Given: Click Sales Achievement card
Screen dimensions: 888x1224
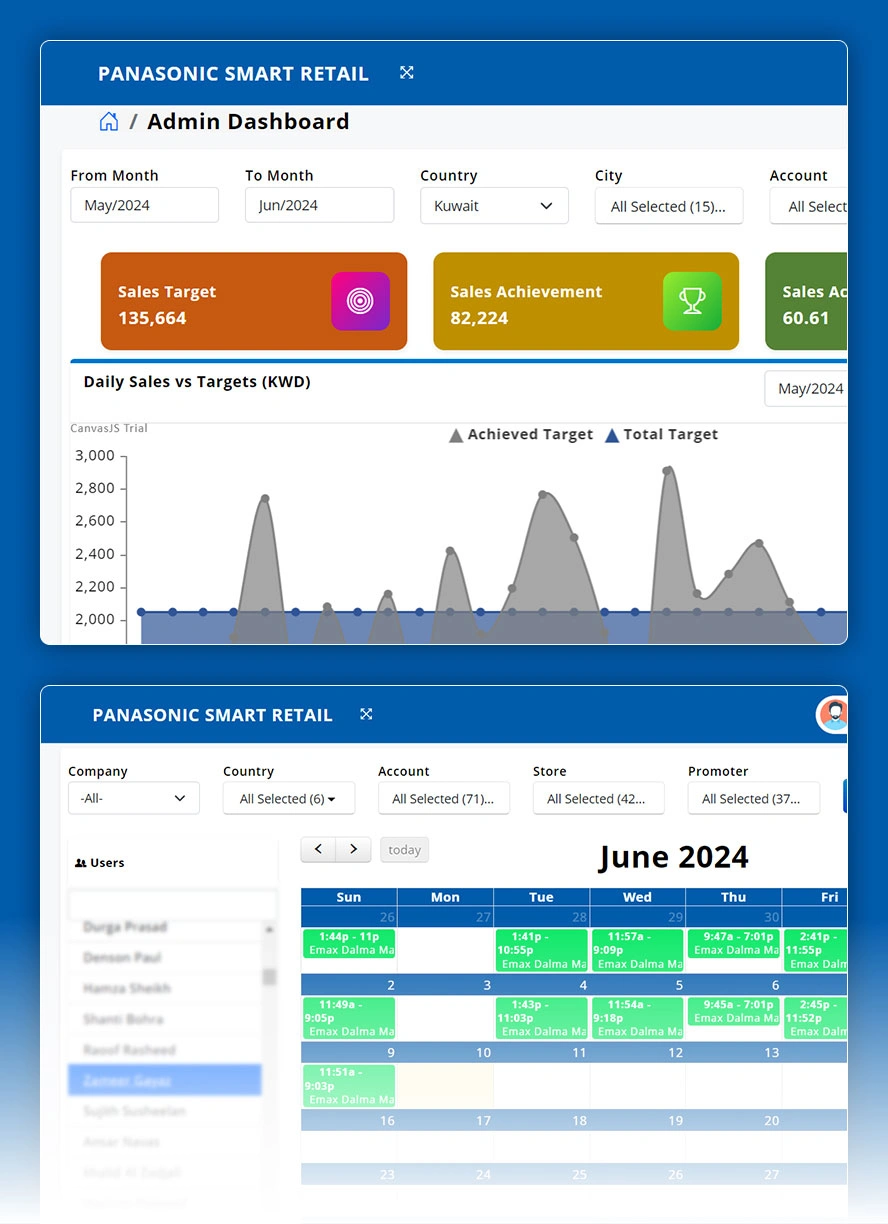Looking at the screenshot, I should tap(586, 301).
